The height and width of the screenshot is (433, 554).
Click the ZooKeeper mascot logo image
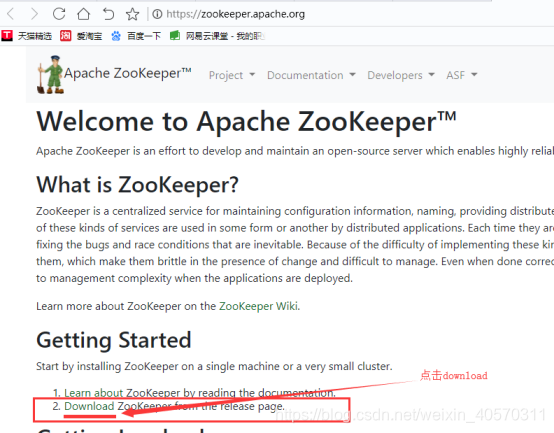coord(50,75)
